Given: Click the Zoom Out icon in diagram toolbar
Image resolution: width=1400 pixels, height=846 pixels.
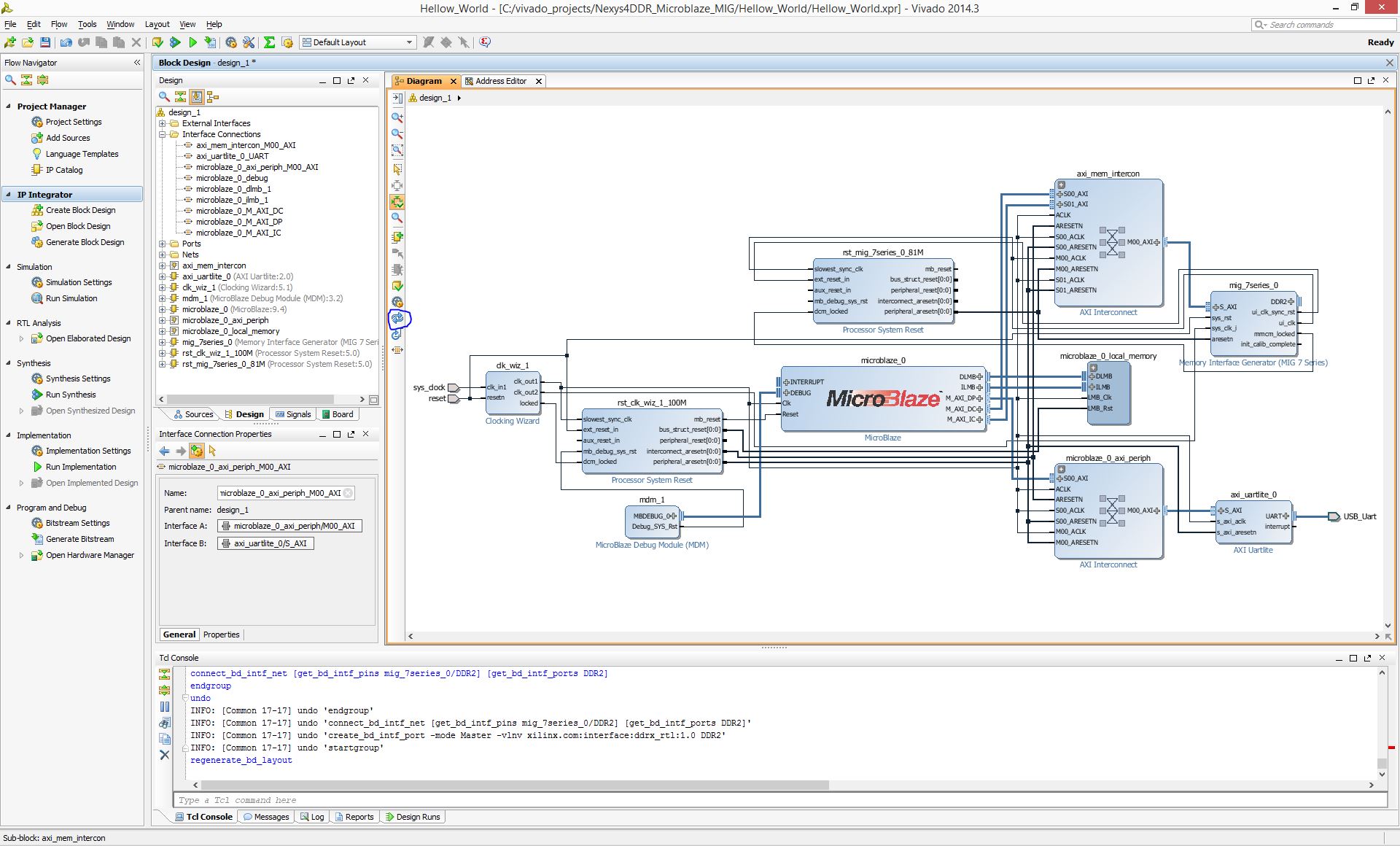Looking at the screenshot, I should tap(397, 133).
